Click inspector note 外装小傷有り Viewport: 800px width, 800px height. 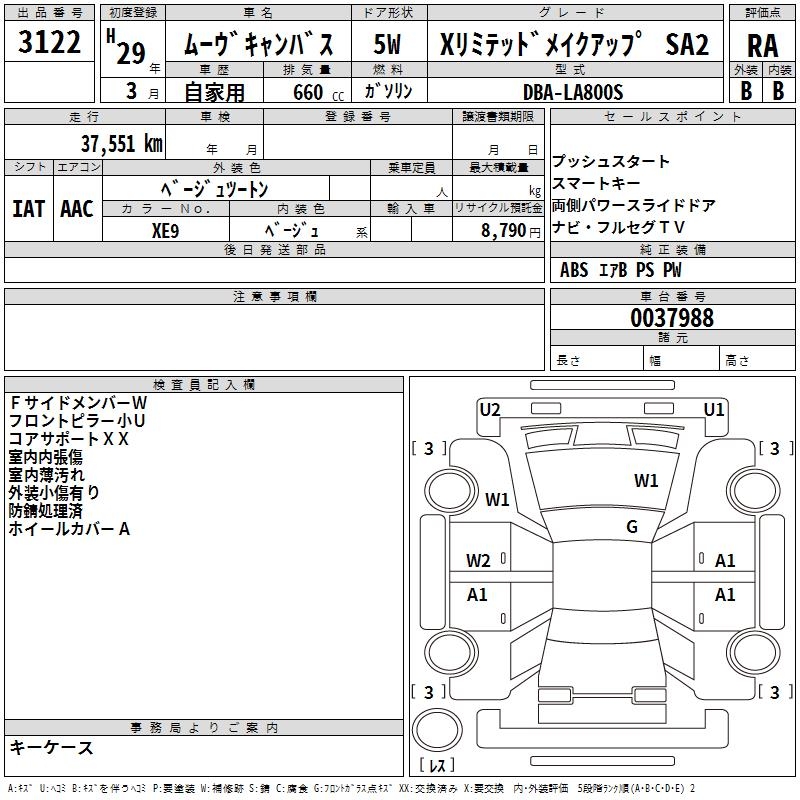tap(54, 492)
